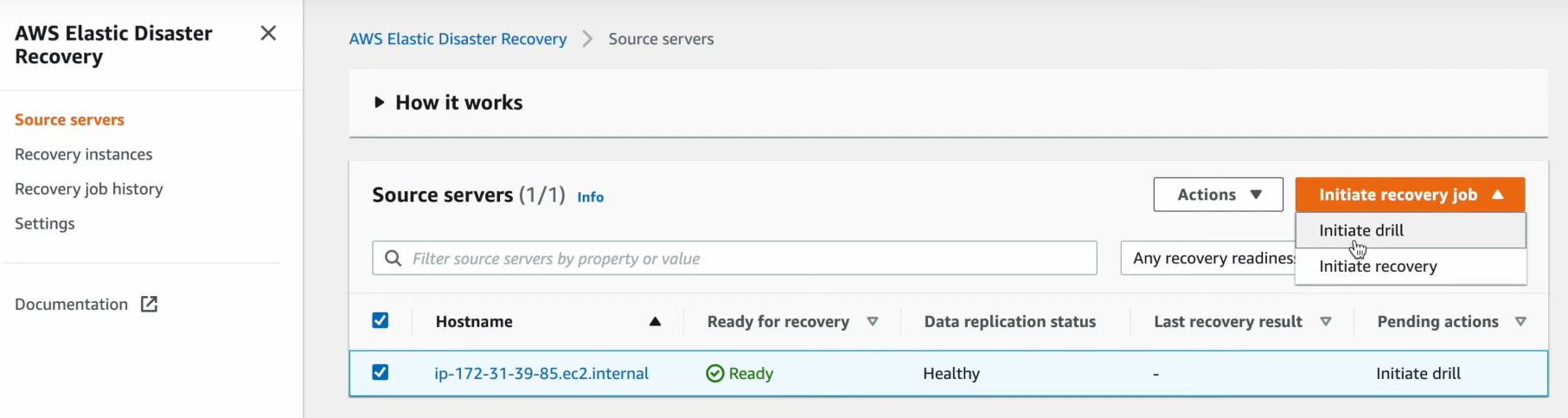
Task: Sort by Last recovery result column
Action: [1227, 322]
